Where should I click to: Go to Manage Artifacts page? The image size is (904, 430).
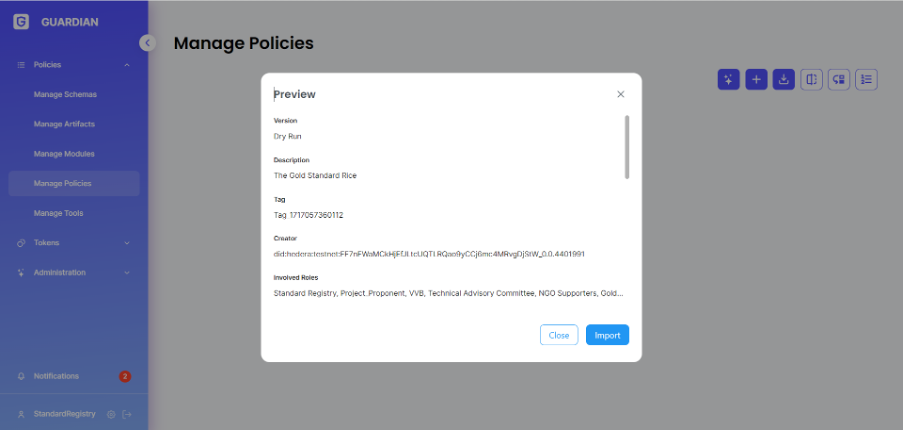point(65,124)
